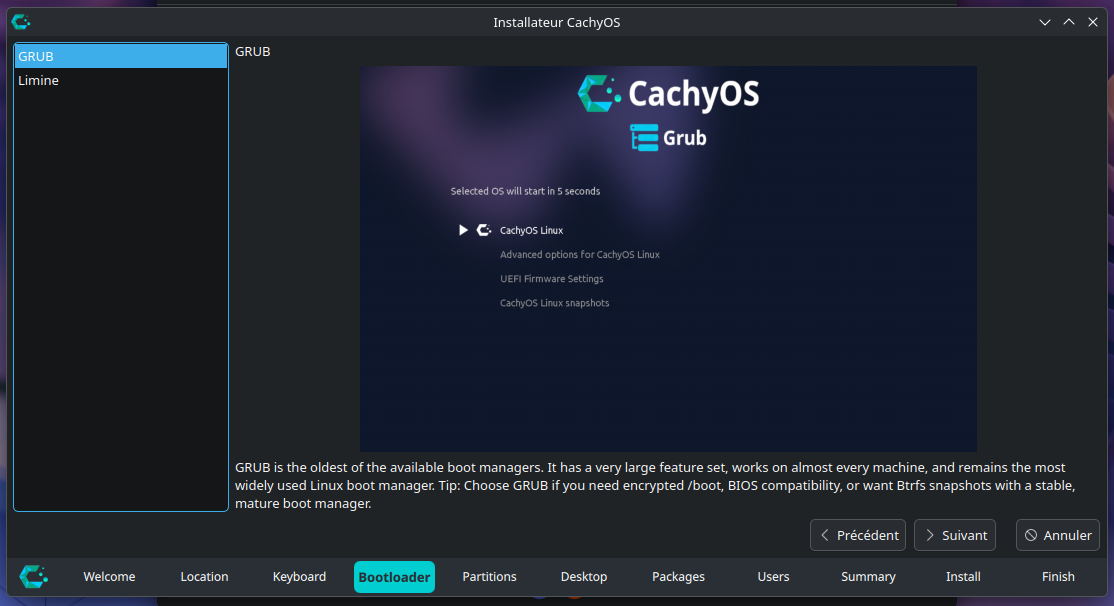Select GRUB in the bootloader list
1114x606 pixels.
[120, 56]
